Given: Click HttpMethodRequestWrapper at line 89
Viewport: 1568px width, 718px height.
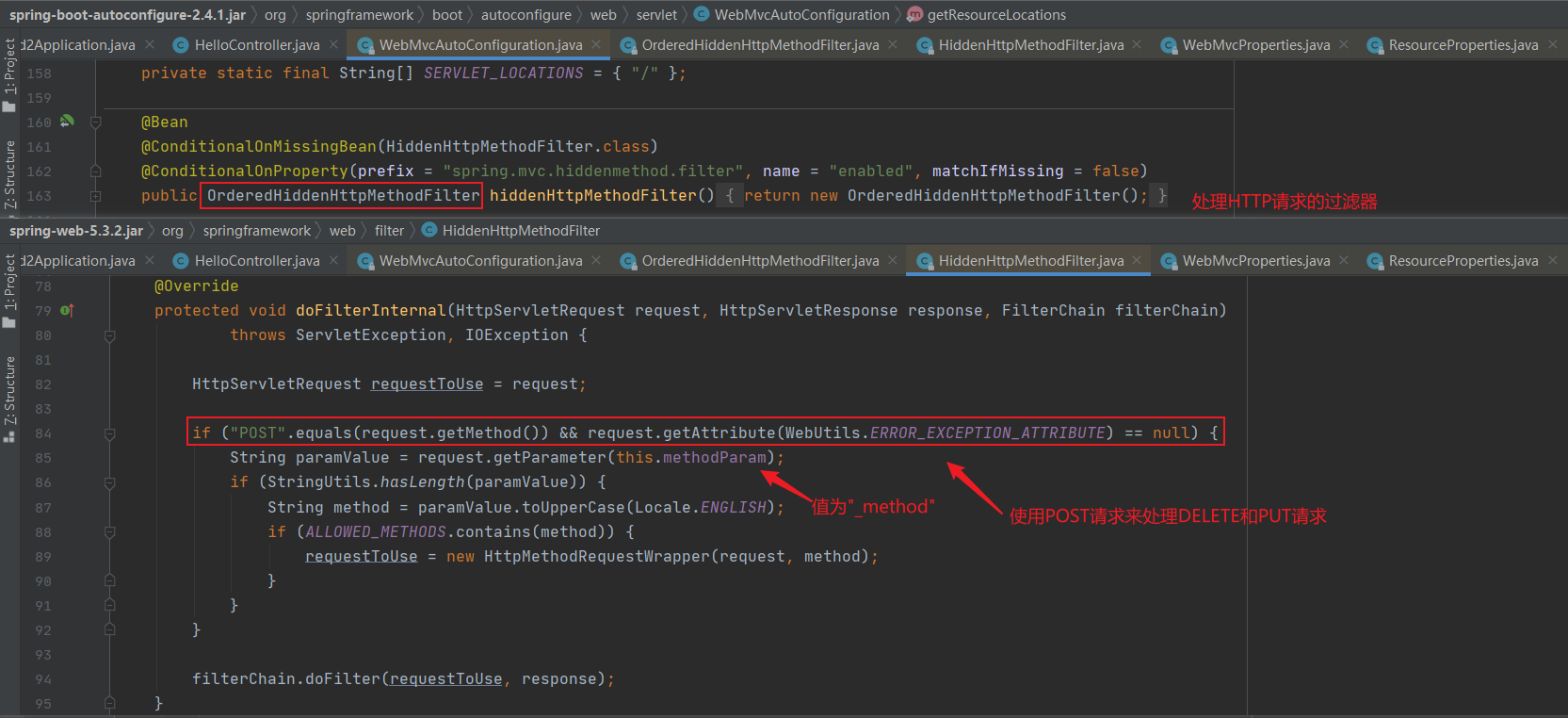Looking at the screenshot, I should pyautogui.click(x=597, y=556).
